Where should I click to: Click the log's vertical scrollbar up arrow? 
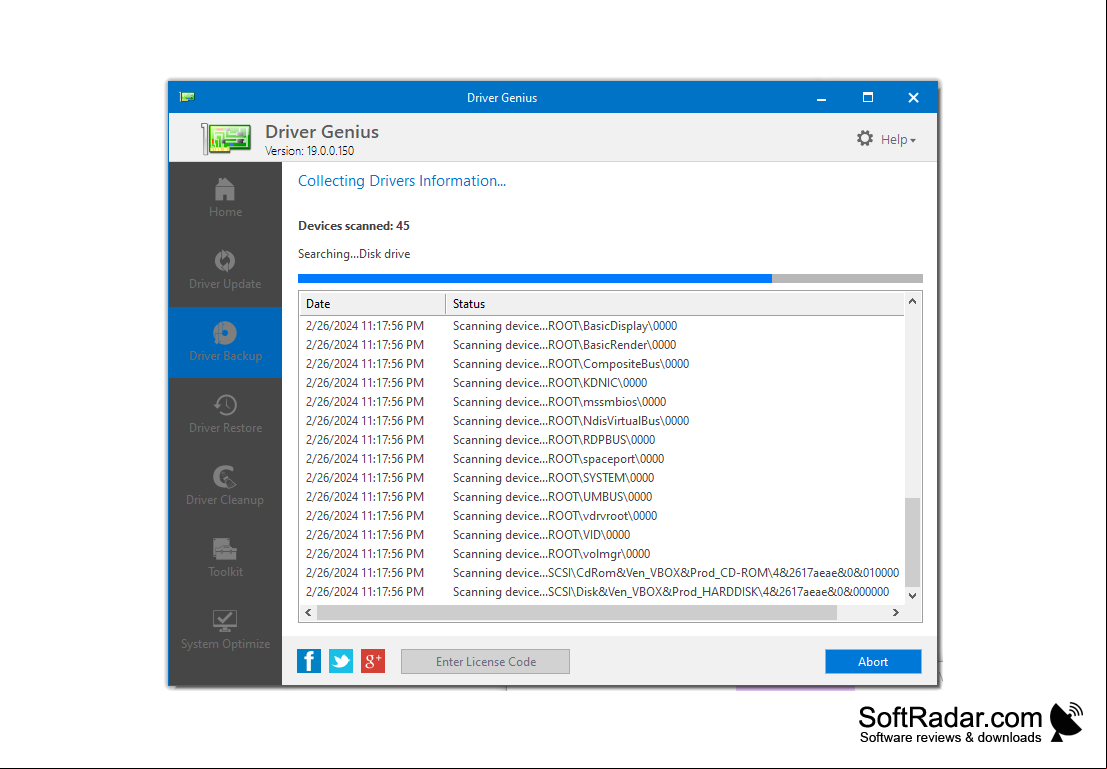click(x=912, y=302)
